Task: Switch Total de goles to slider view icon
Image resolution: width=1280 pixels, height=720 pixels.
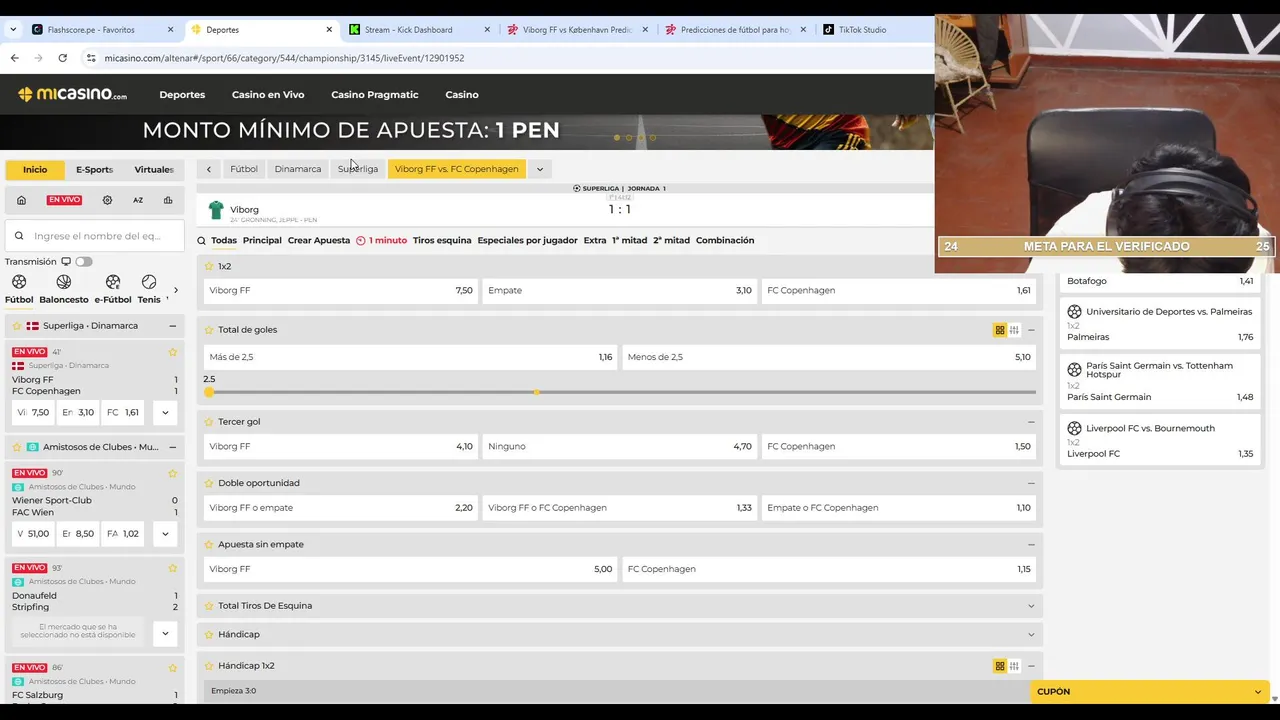Action: click(x=1014, y=330)
